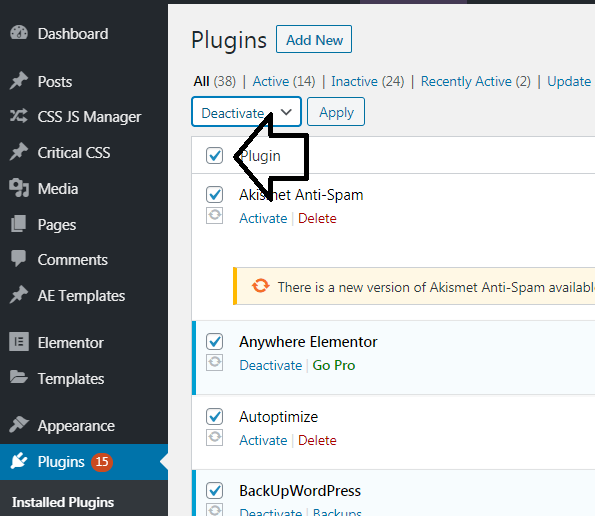Filter by Recently Active (2)

pos(475,81)
